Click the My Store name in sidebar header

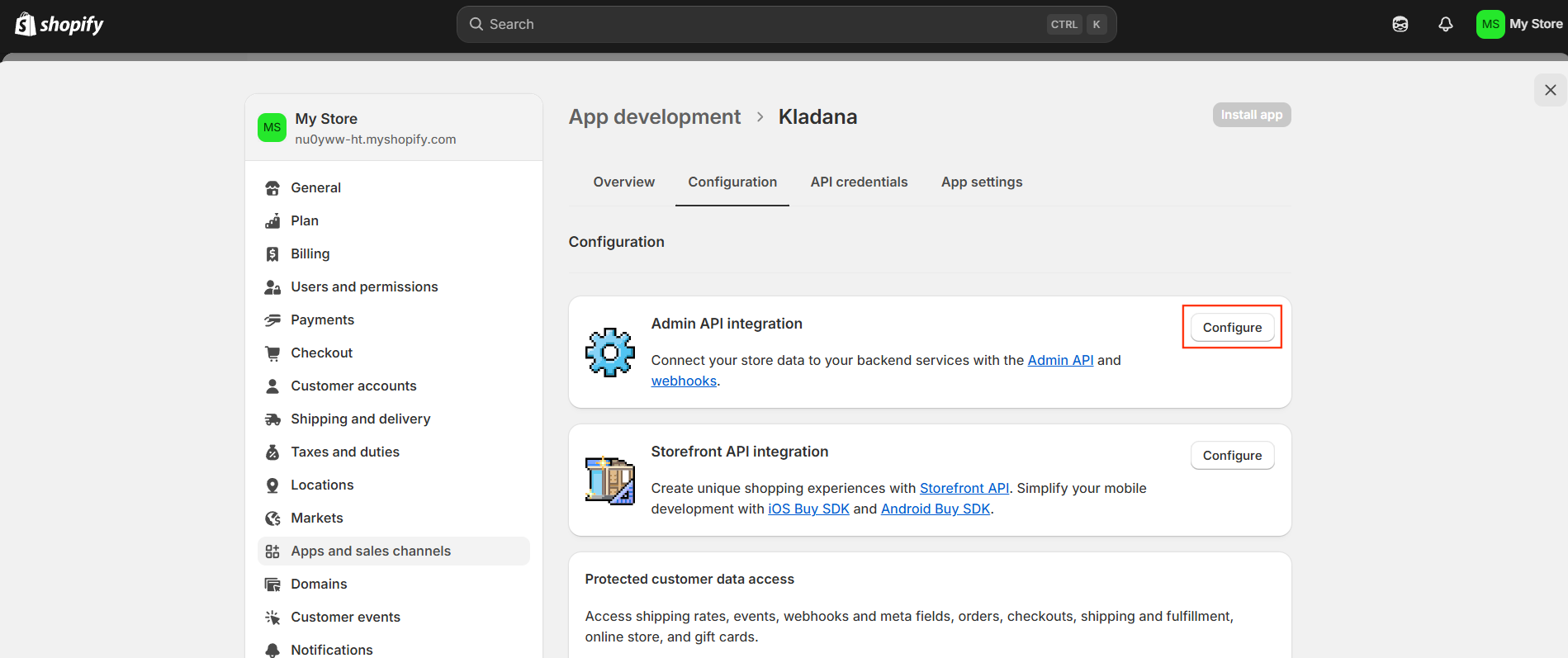(x=326, y=119)
